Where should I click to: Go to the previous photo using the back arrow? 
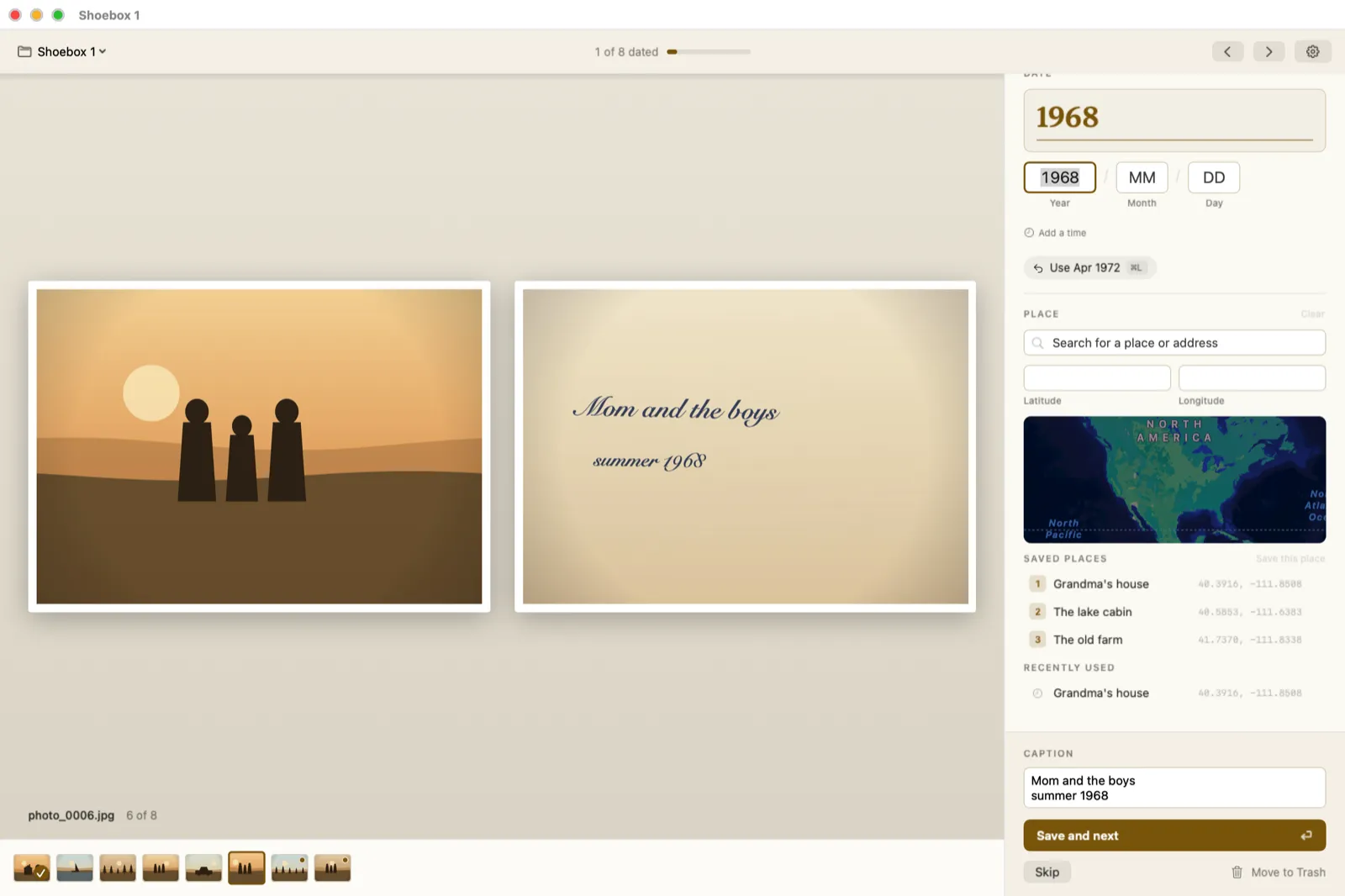point(1227,51)
